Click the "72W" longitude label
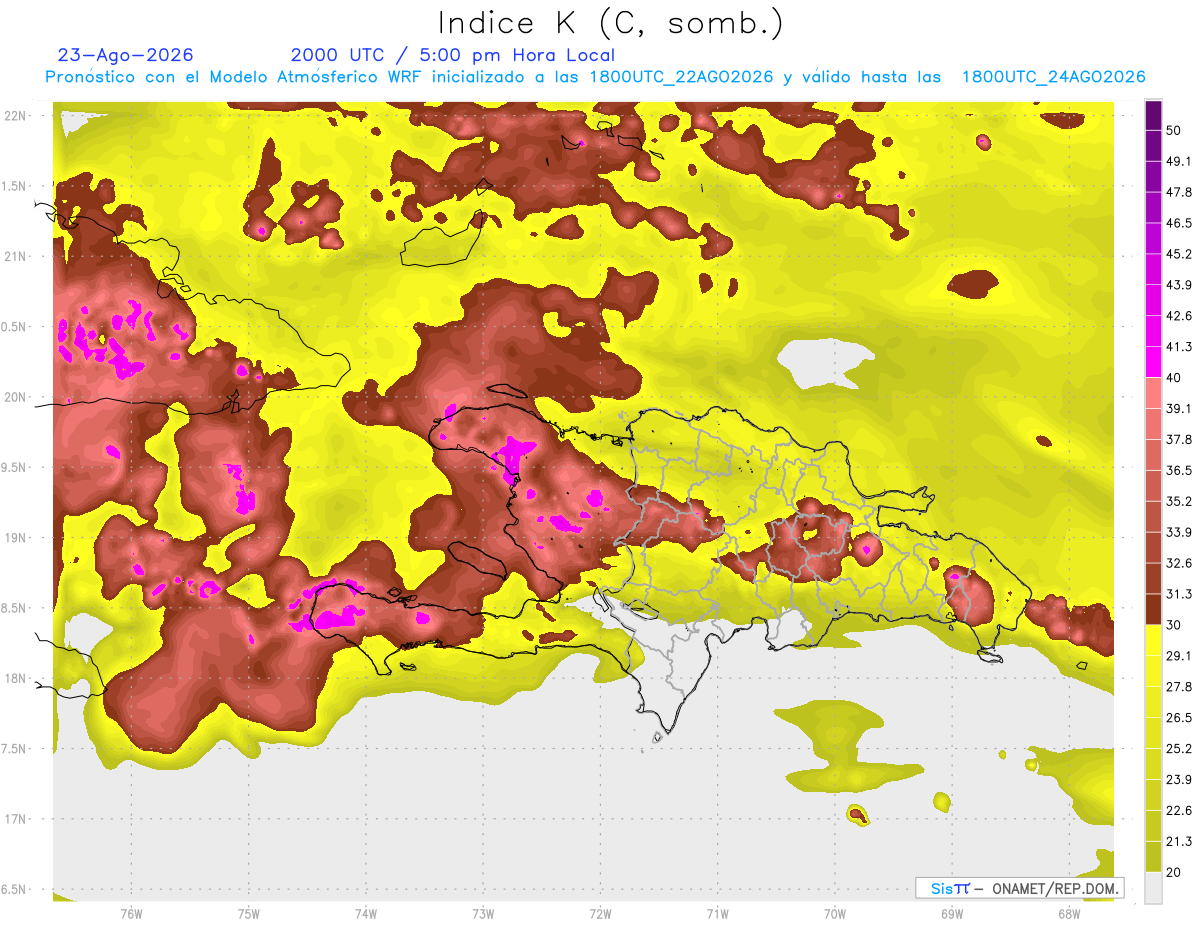 (x=600, y=914)
